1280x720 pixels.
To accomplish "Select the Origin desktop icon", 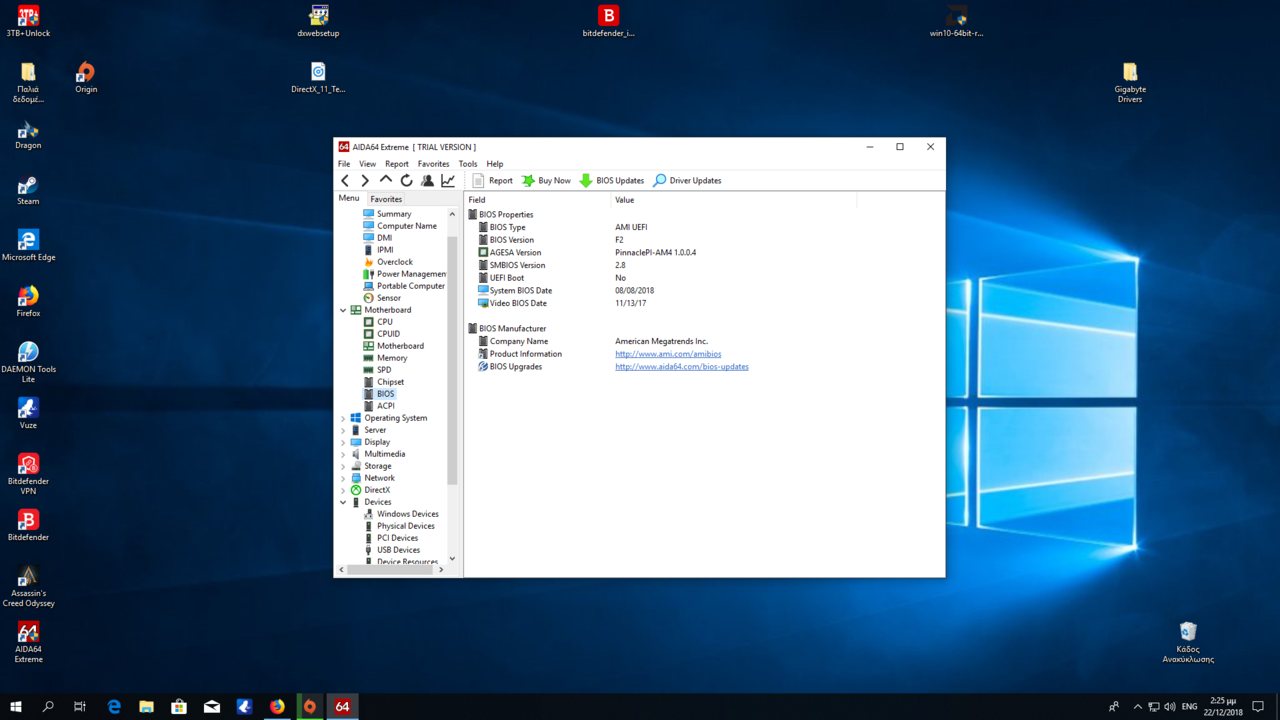I will pos(86,78).
